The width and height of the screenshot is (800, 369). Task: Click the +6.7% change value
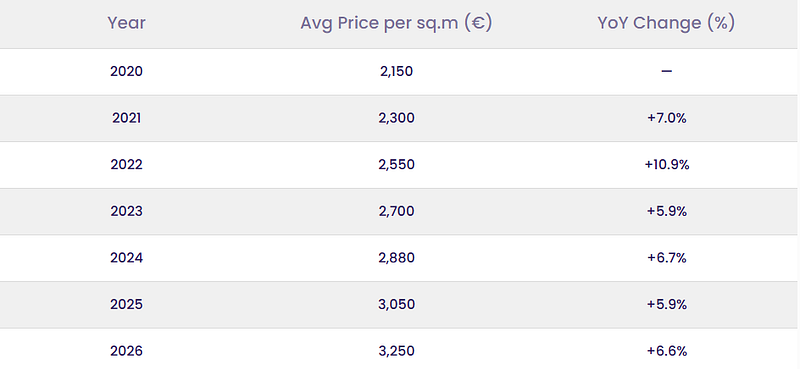[666, 258]
